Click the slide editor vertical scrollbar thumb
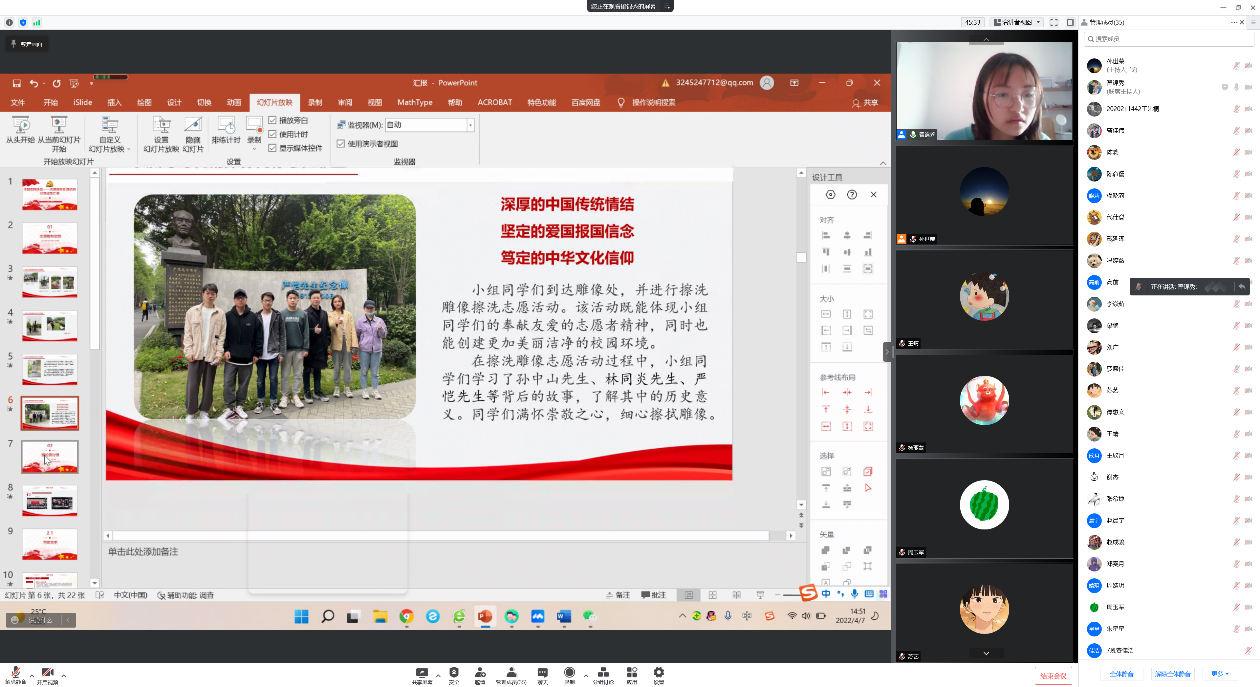This screenshot has width=1260, height=687. tap(801, 257)
